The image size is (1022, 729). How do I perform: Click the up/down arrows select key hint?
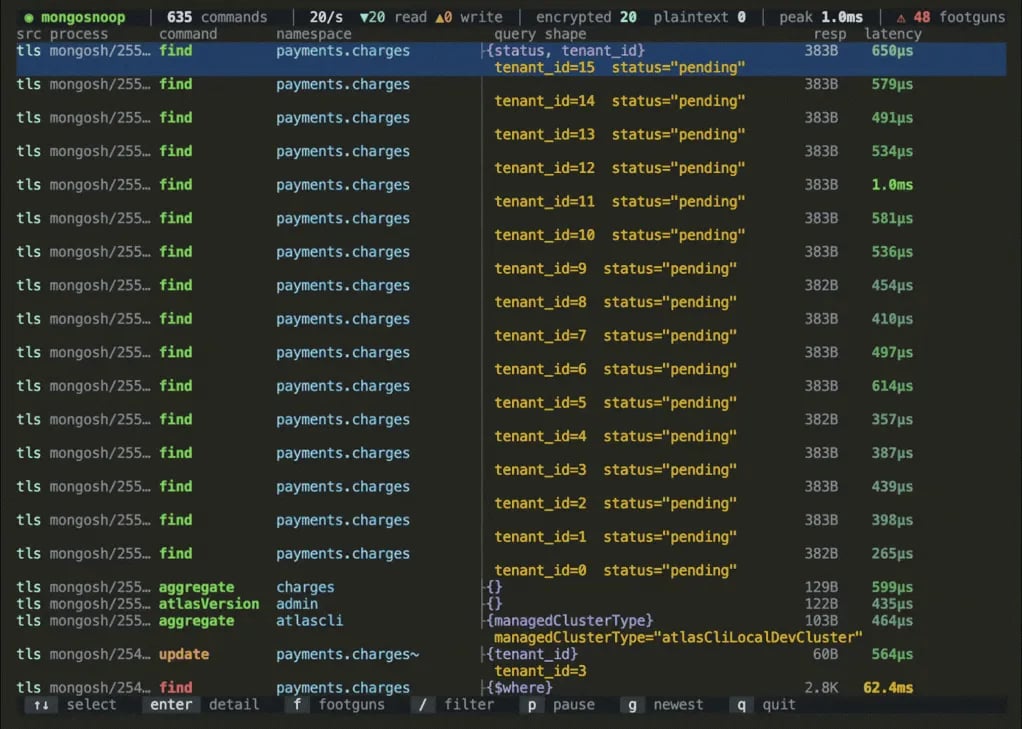point(41,705)
